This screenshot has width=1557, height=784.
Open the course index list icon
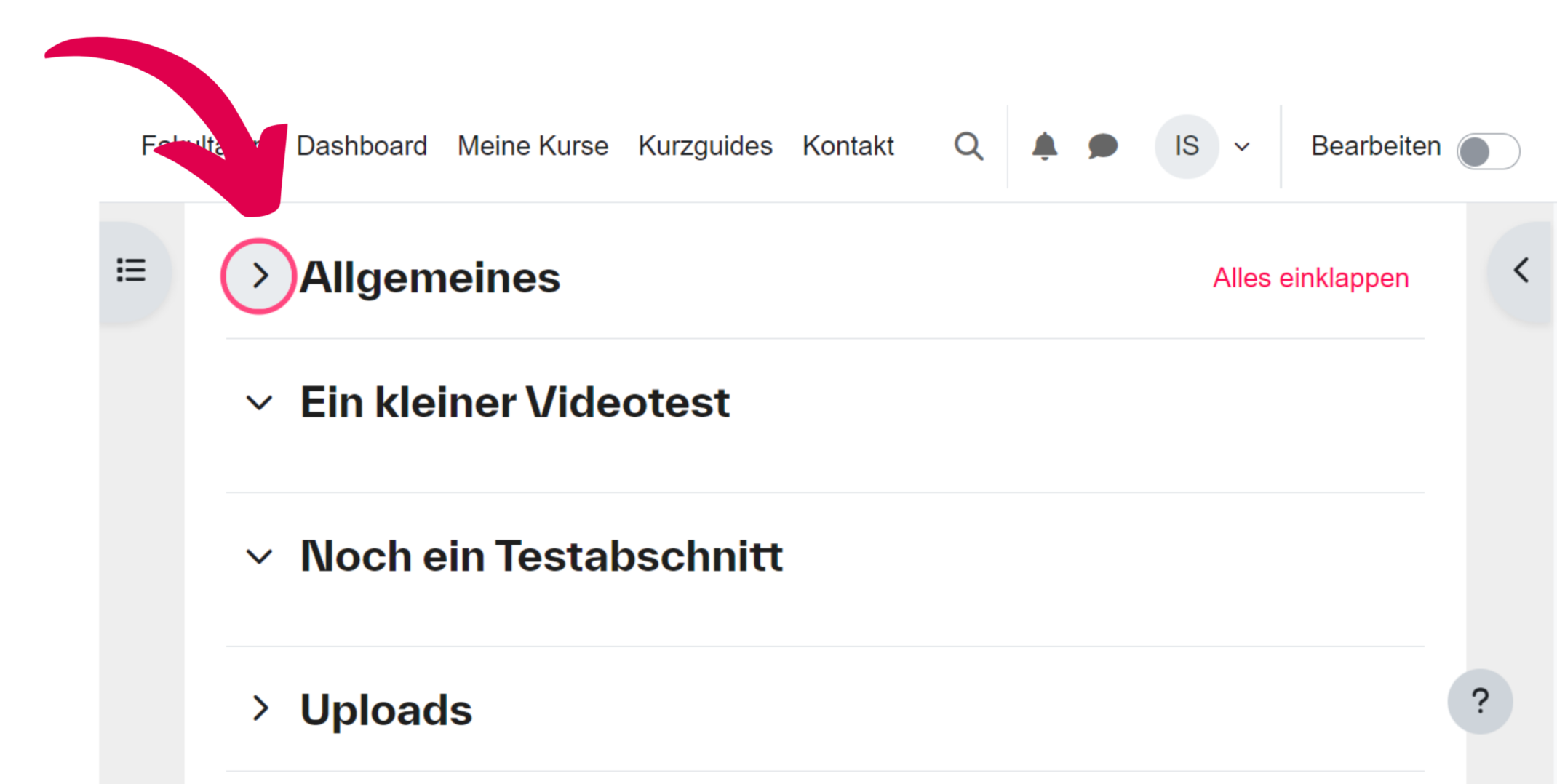pos(132,271)
